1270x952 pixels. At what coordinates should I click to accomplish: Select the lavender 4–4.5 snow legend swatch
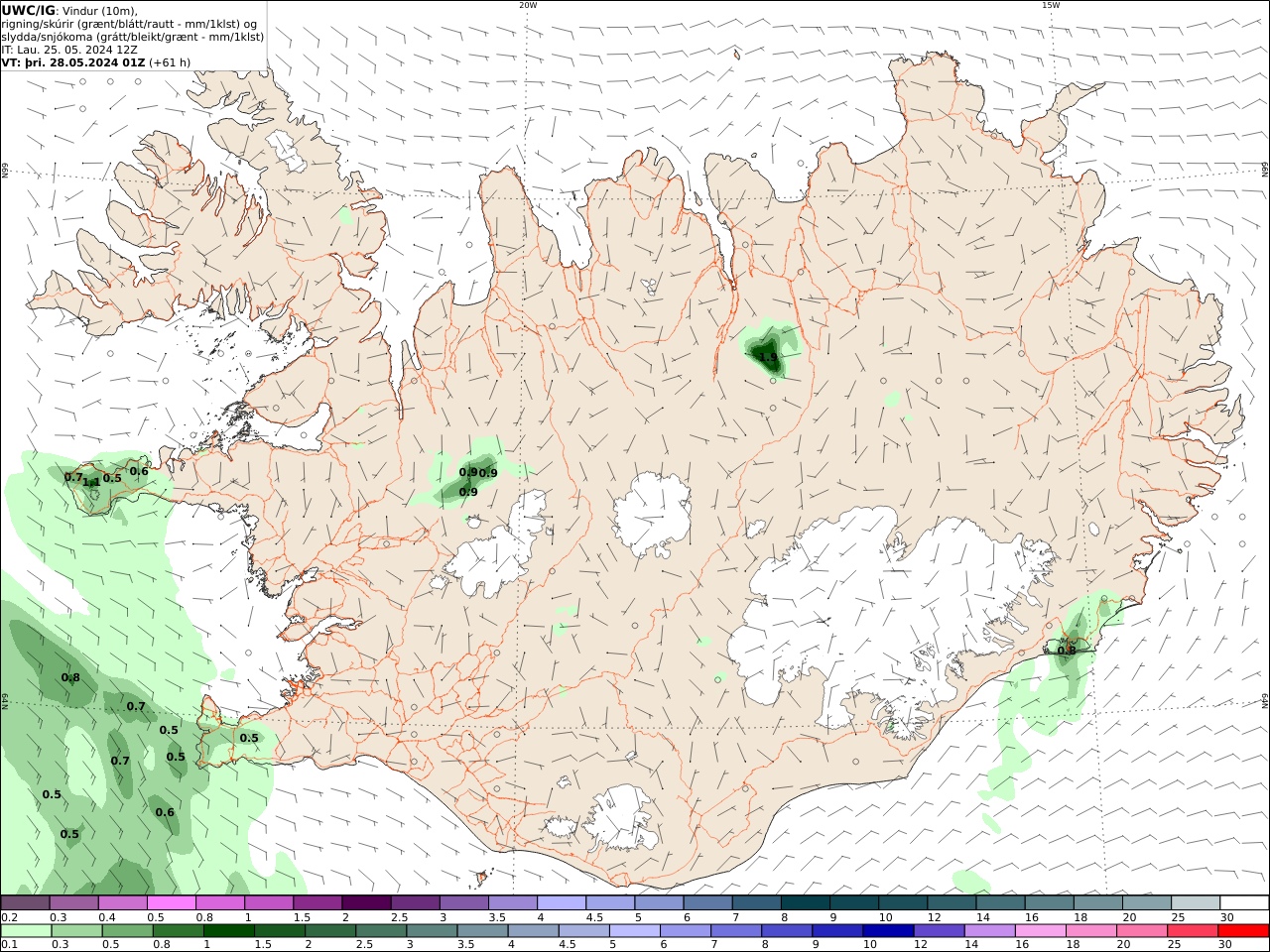(562, 903)
